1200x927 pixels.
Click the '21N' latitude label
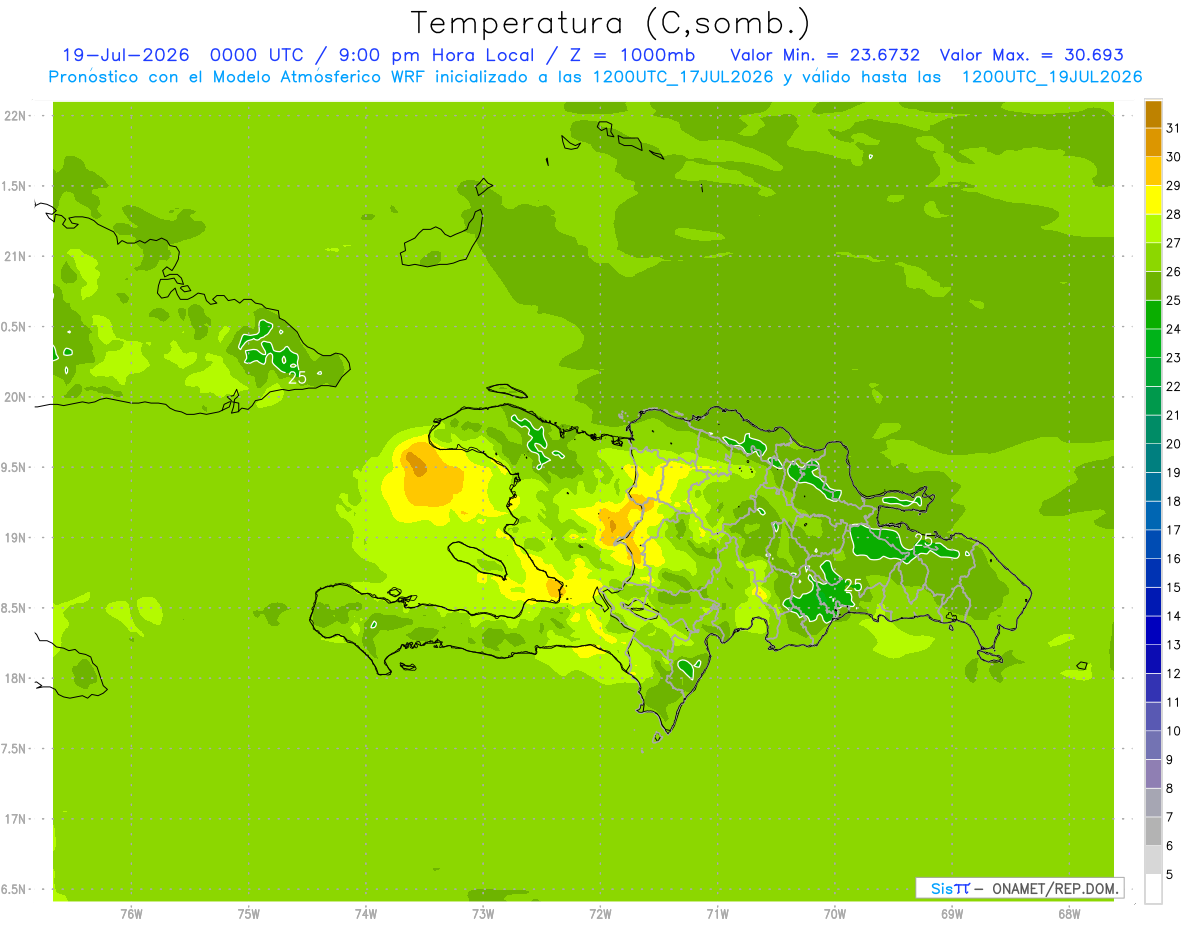(16, 256)
